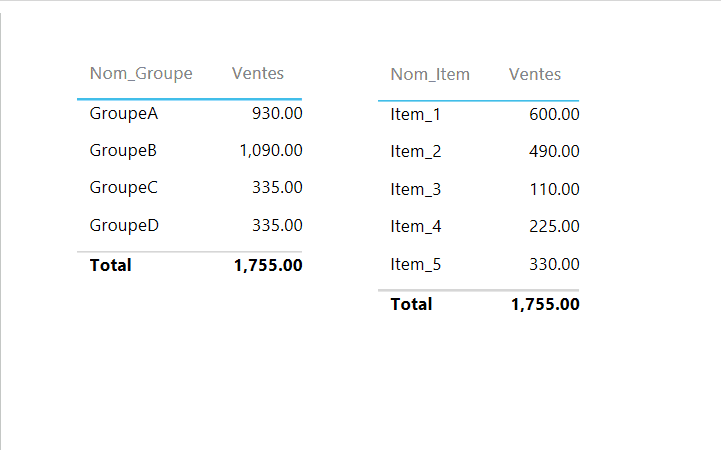Select the Item_1 row label
This screenshot has height=450, width=721.
coord(416,115)
